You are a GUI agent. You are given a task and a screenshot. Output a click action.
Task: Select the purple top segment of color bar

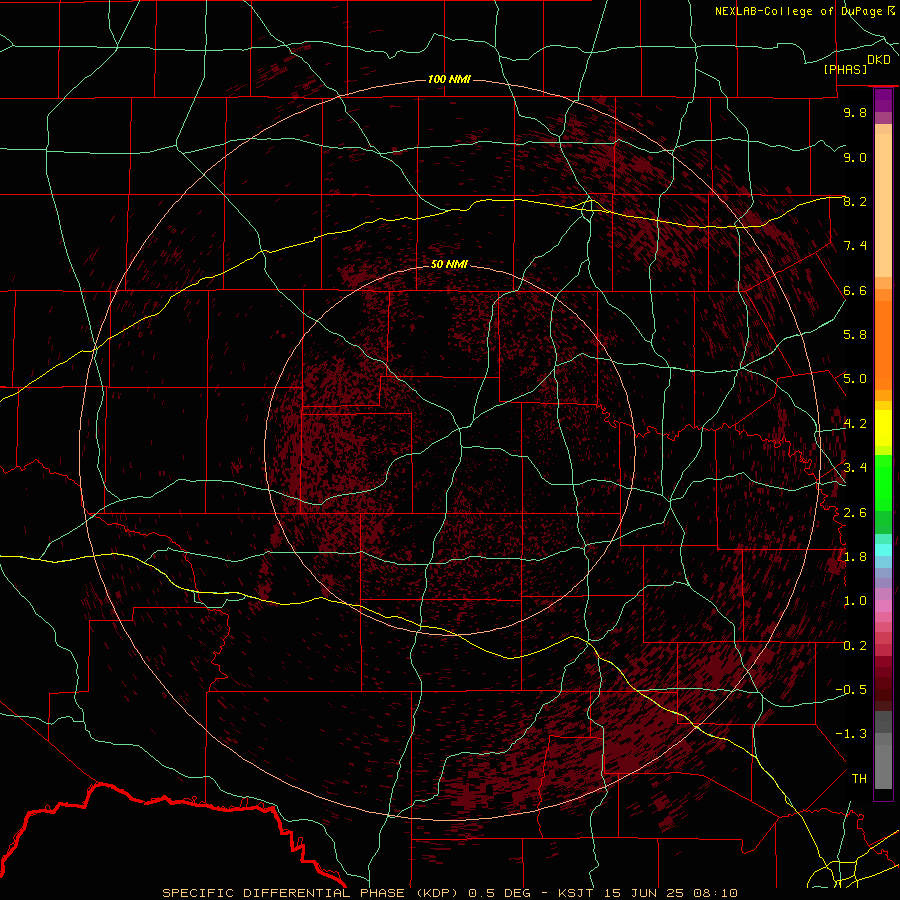click(883, 100)
